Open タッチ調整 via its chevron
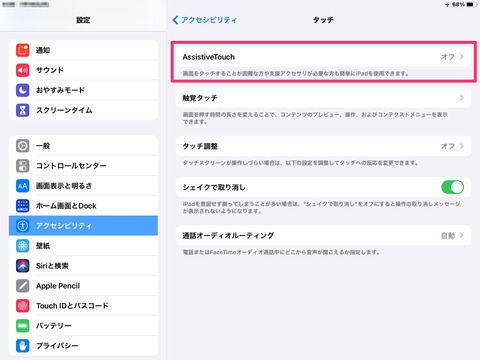The height and width of the screenshot is (360, 480). [x=462, y=146]
